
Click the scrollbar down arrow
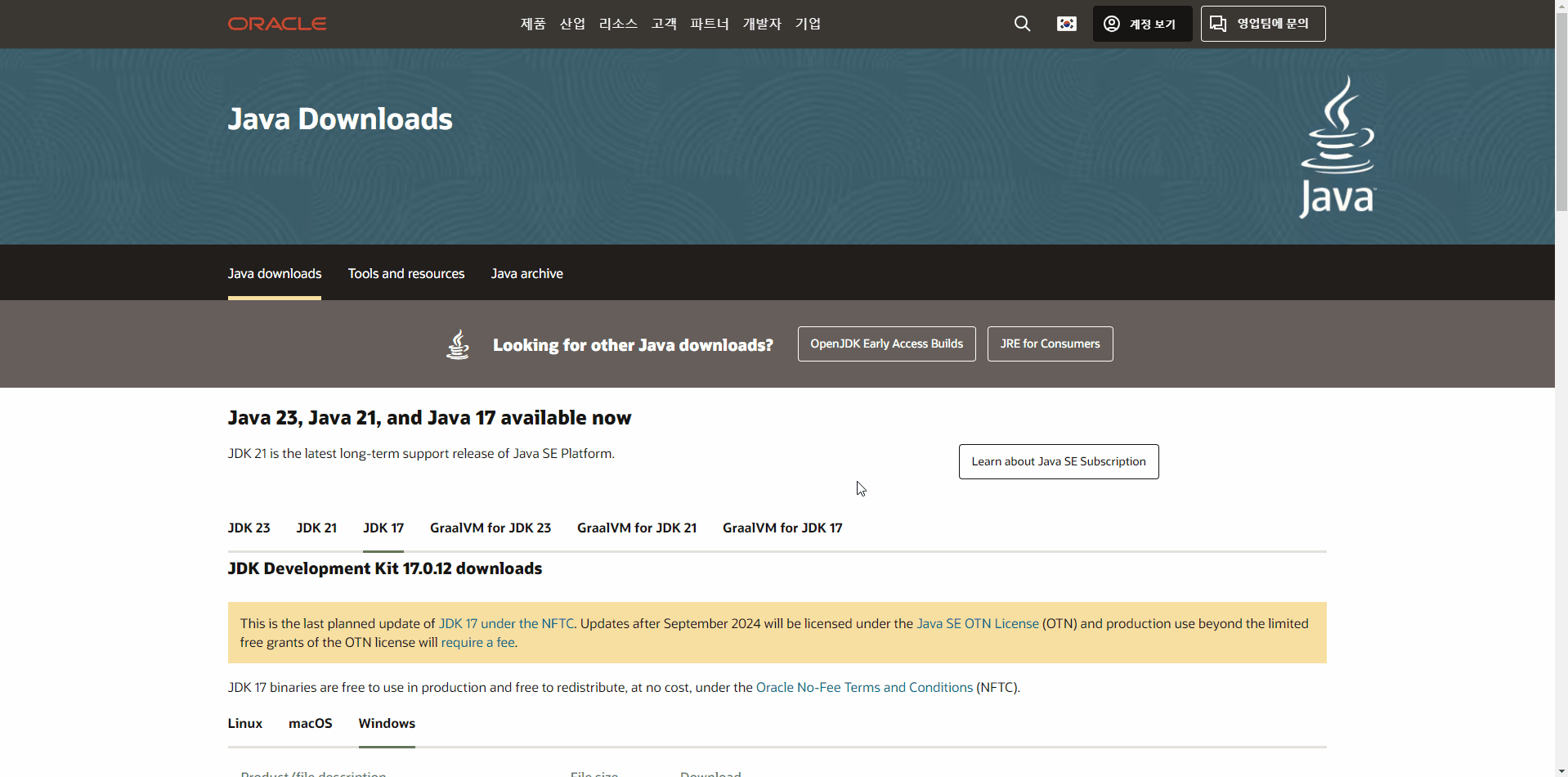tap(1561, 770)
